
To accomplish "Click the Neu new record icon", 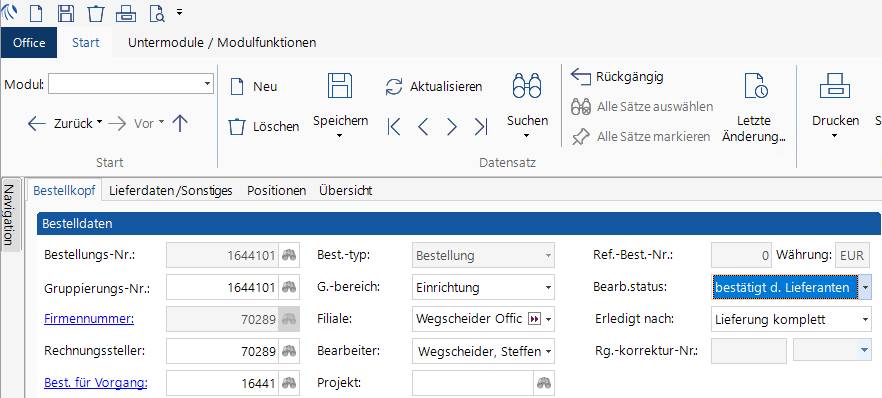I will (x=237, y=87).
